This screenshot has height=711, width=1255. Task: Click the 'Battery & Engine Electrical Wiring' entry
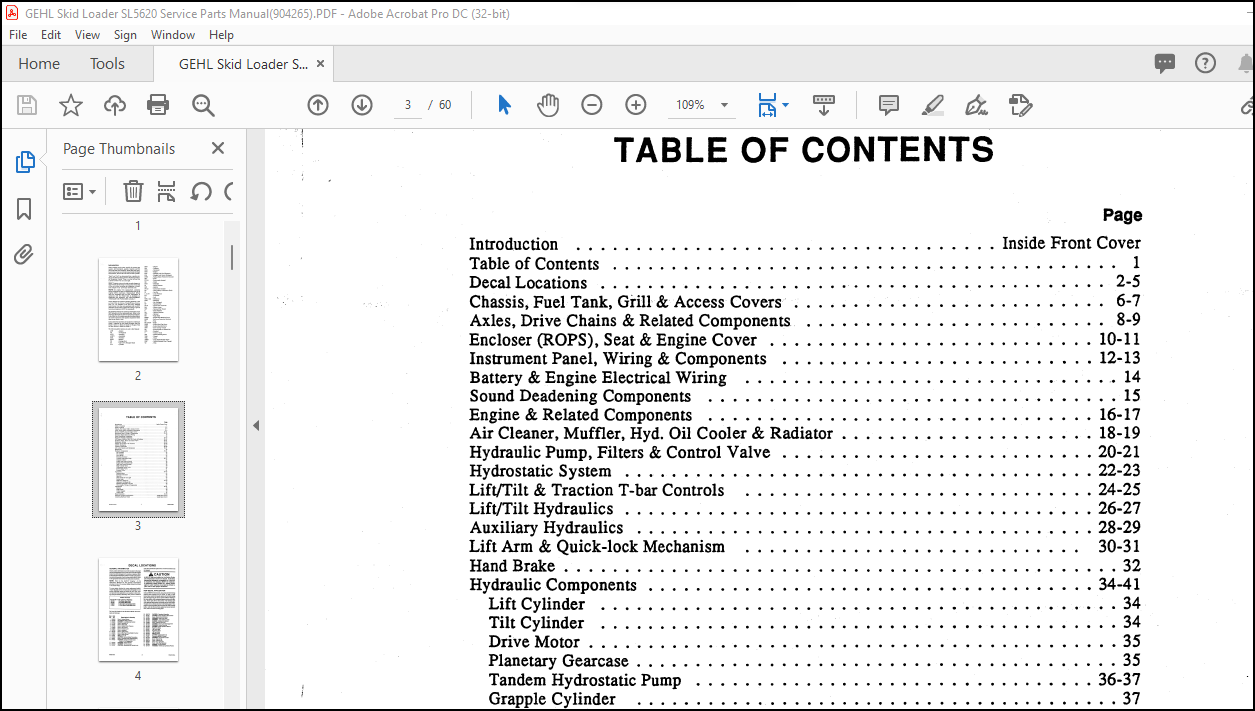[x=598, y=377]
